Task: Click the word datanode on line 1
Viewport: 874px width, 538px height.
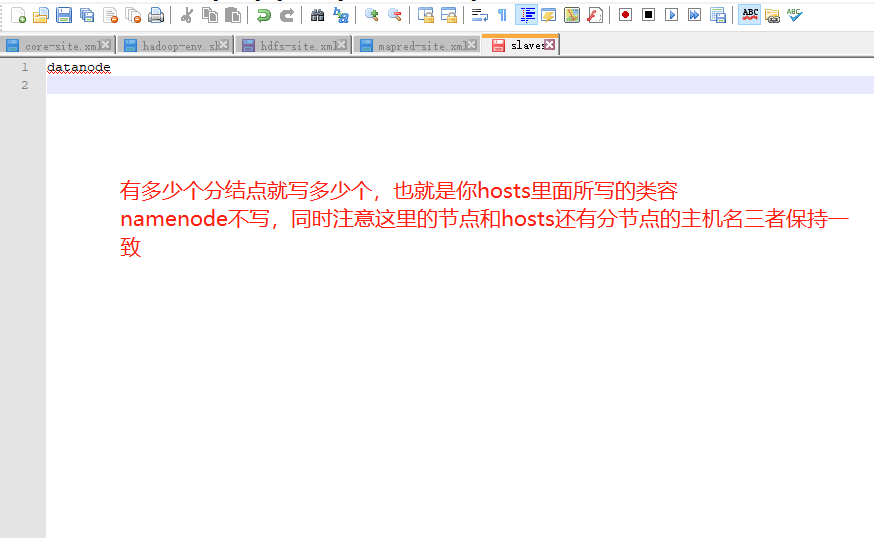Action: [79, 67]
